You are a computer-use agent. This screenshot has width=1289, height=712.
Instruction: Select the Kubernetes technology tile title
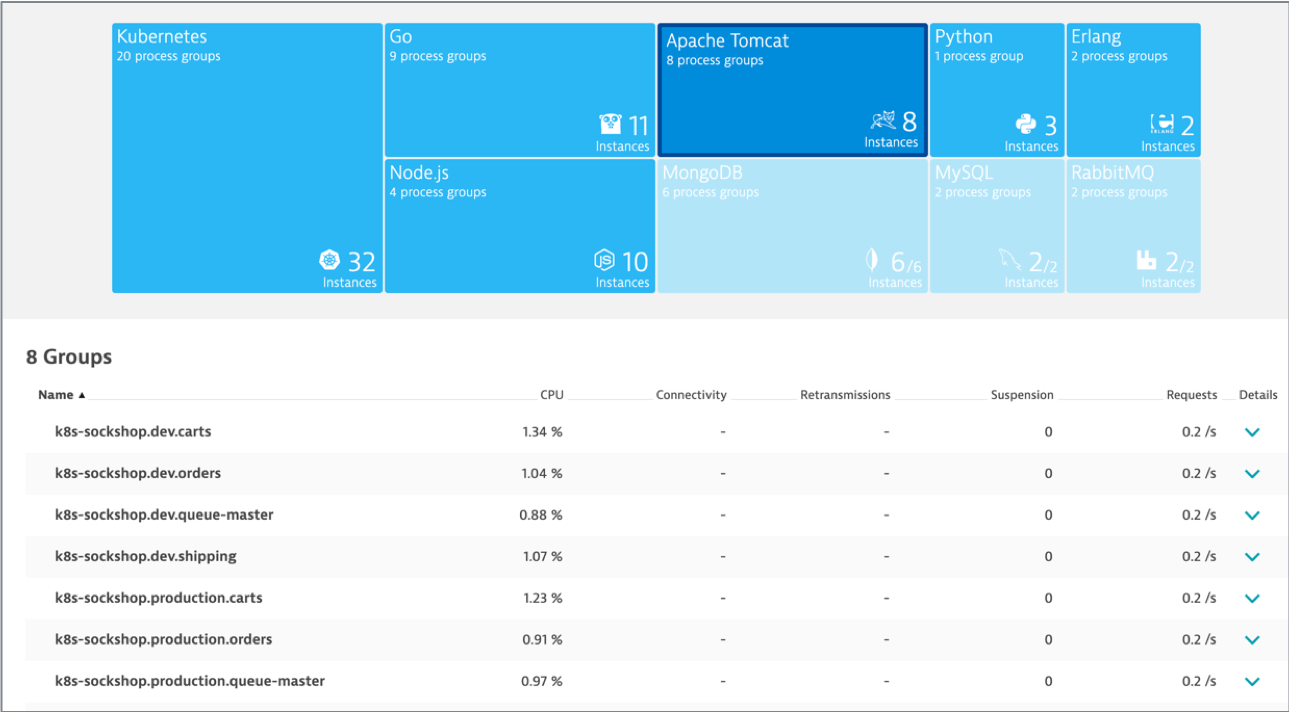pyautogui.click(x=162, y=37)
